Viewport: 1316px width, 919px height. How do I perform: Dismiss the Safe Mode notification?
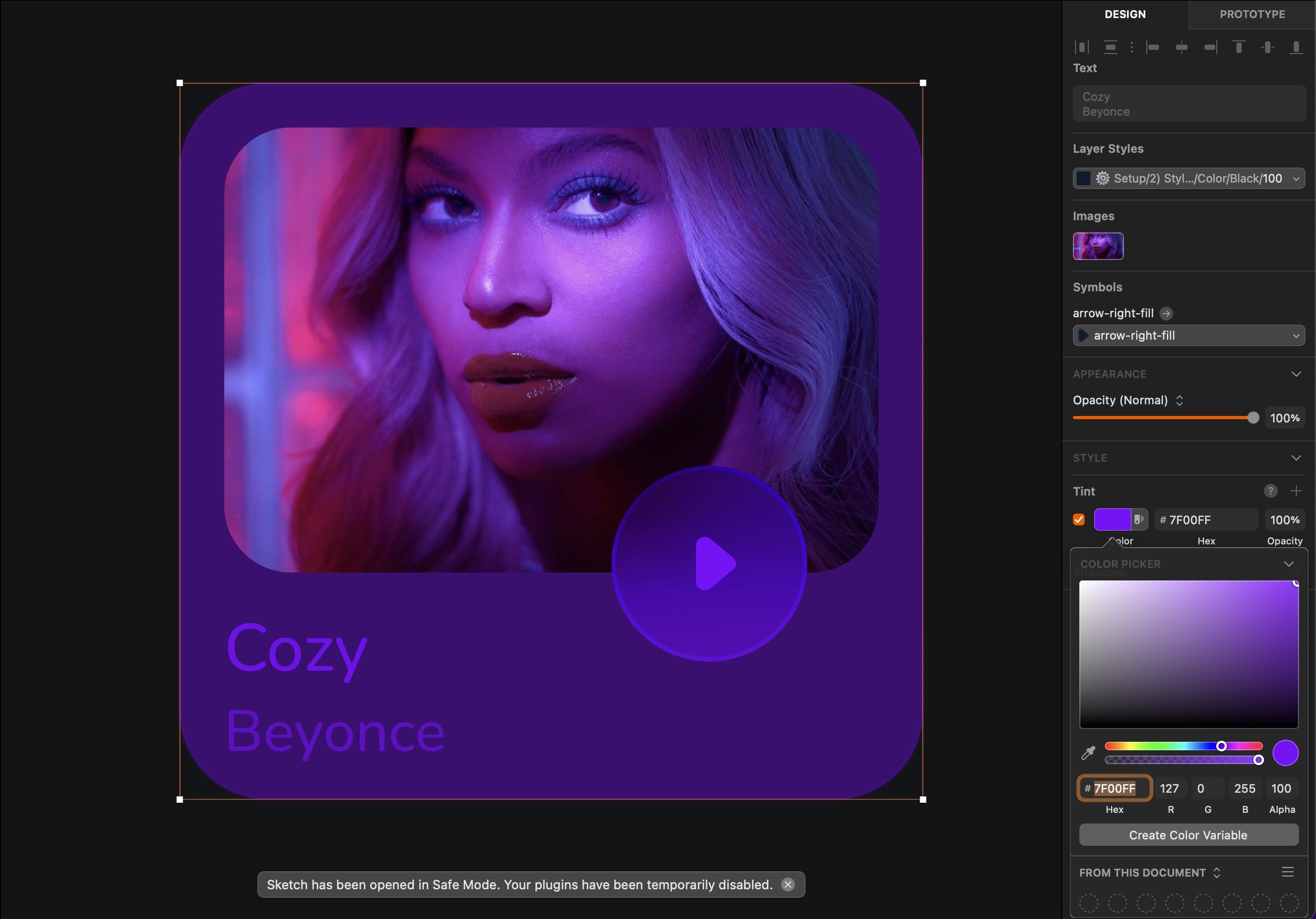pos(788,884)
